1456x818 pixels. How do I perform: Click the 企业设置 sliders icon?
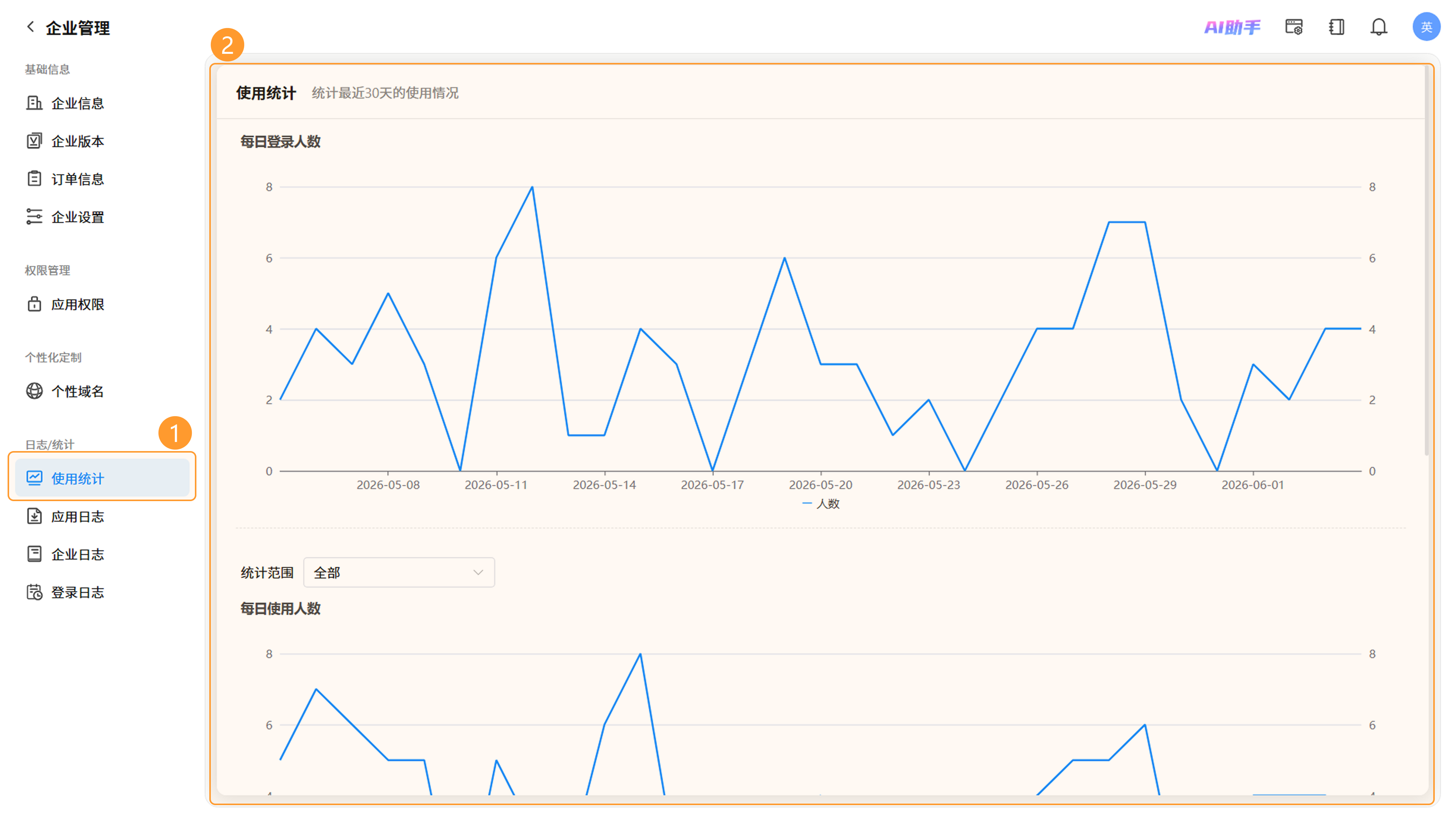(x=35, y=216)
